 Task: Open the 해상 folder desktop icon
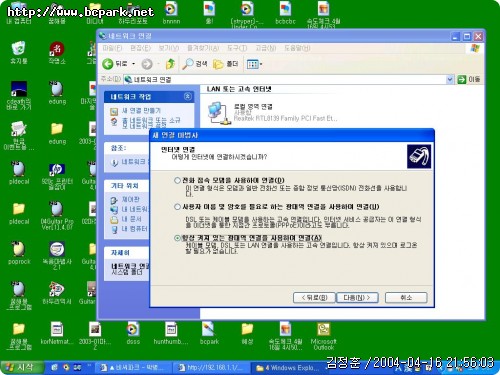(x=247, y=333)
